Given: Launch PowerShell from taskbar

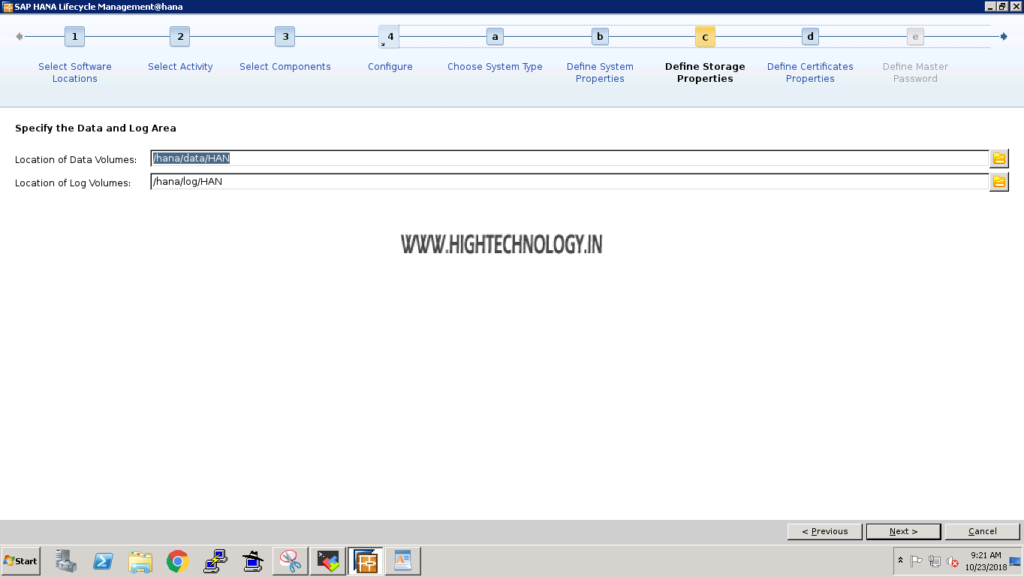Looking at the screenshot, I should point(103,561).
